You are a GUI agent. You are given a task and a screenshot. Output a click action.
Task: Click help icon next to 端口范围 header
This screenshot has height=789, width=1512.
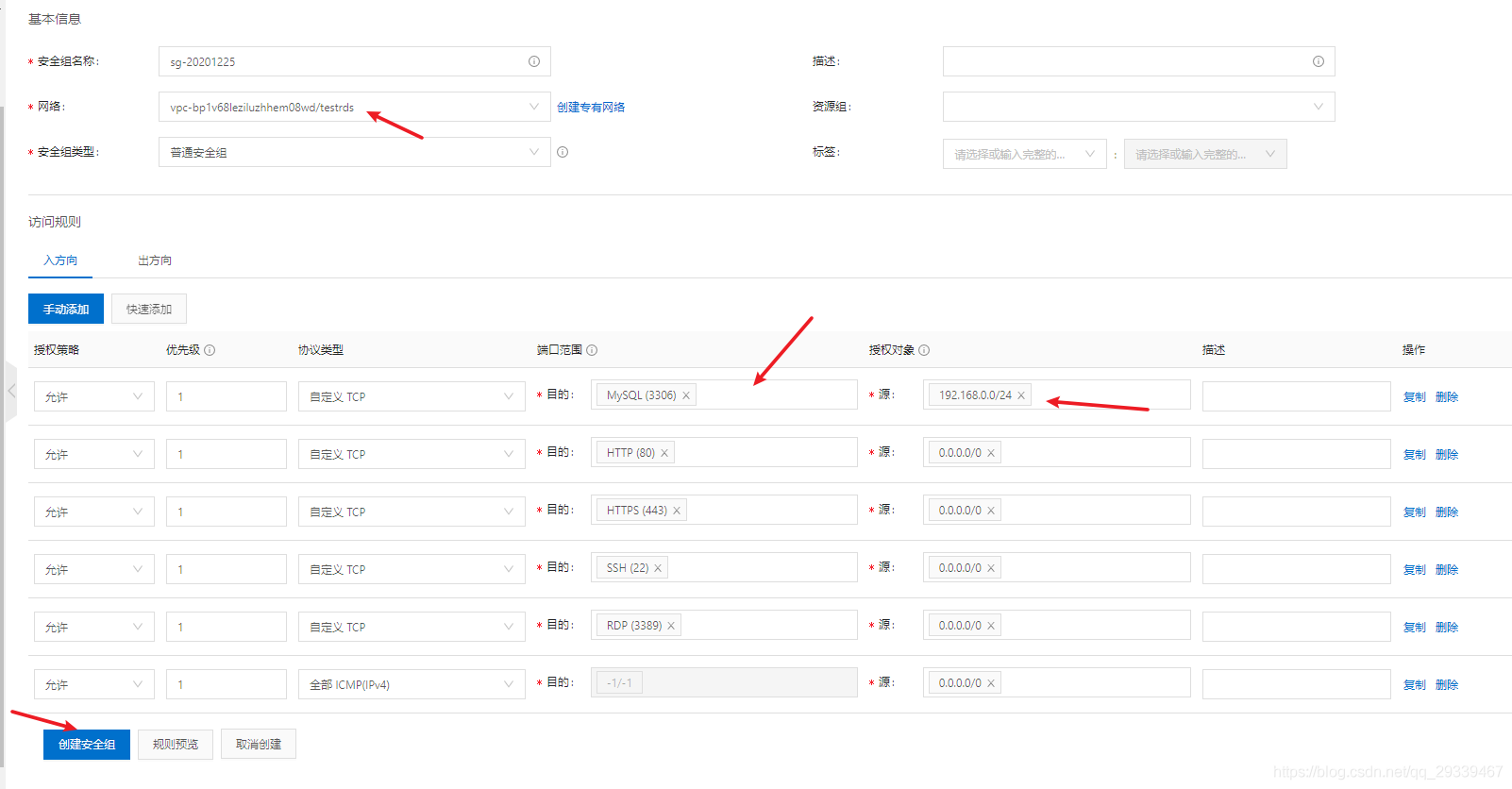(592, 350)
